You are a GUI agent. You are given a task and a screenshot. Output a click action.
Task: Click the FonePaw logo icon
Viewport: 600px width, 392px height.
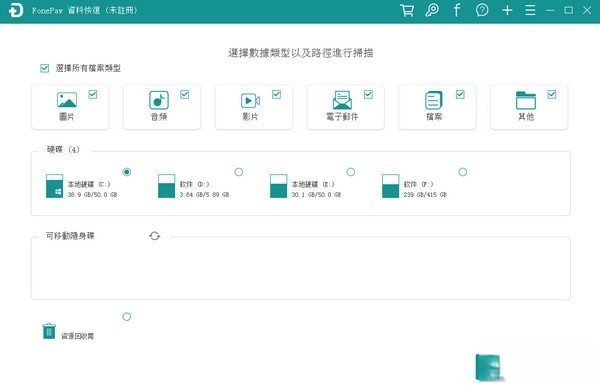point(16,10)
